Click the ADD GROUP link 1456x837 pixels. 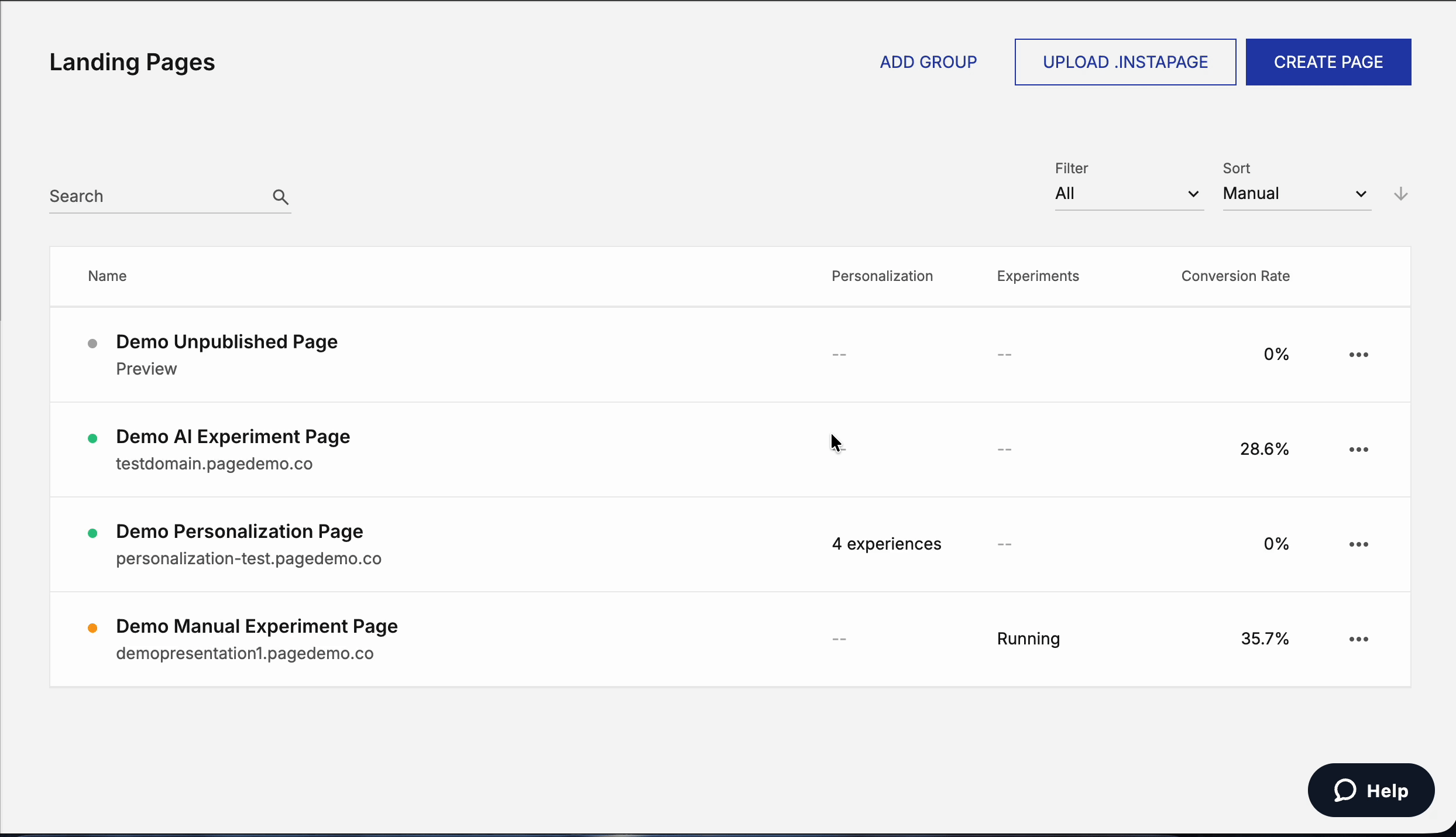pyautogui.click(x=928, y=61)
